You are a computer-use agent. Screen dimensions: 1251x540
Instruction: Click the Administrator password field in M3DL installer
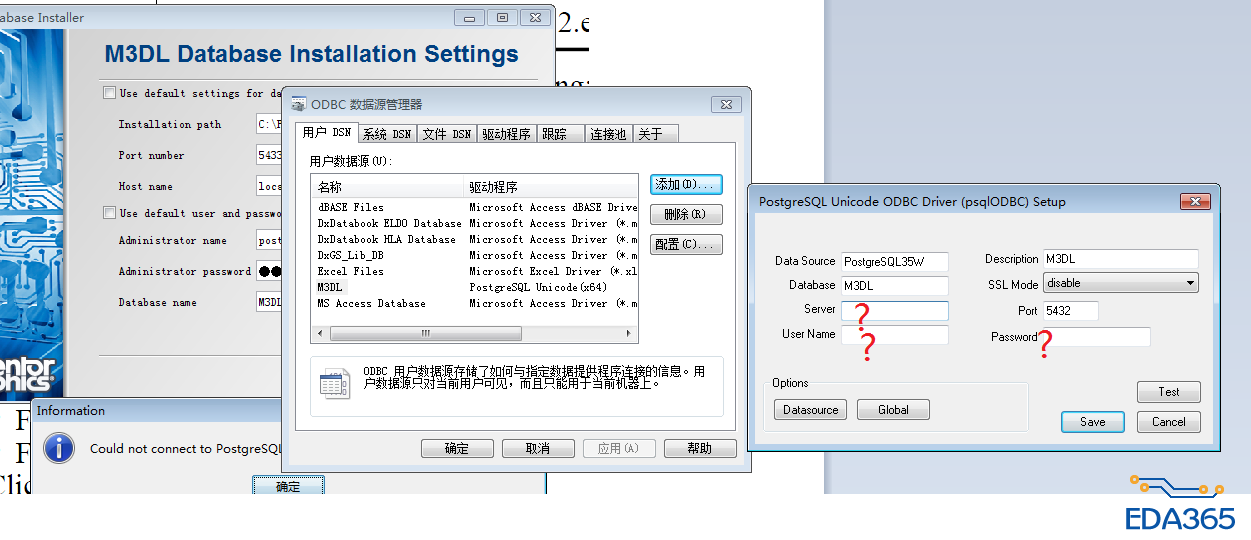pos(269,271)
